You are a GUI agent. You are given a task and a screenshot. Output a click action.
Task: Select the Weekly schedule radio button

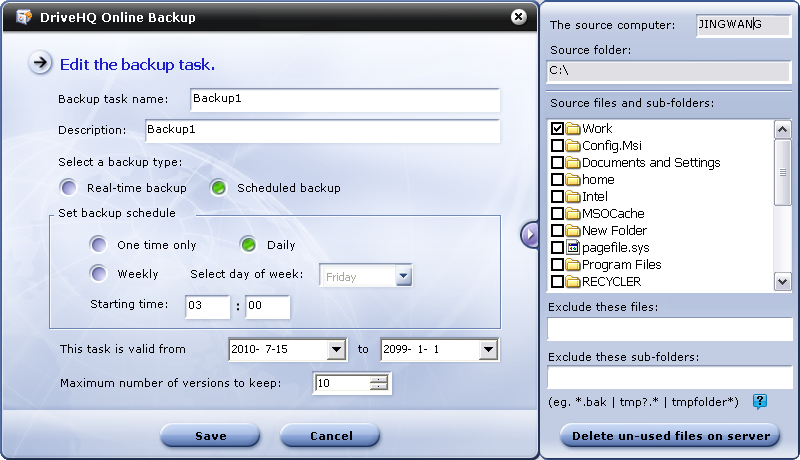(x=98, y=274)
